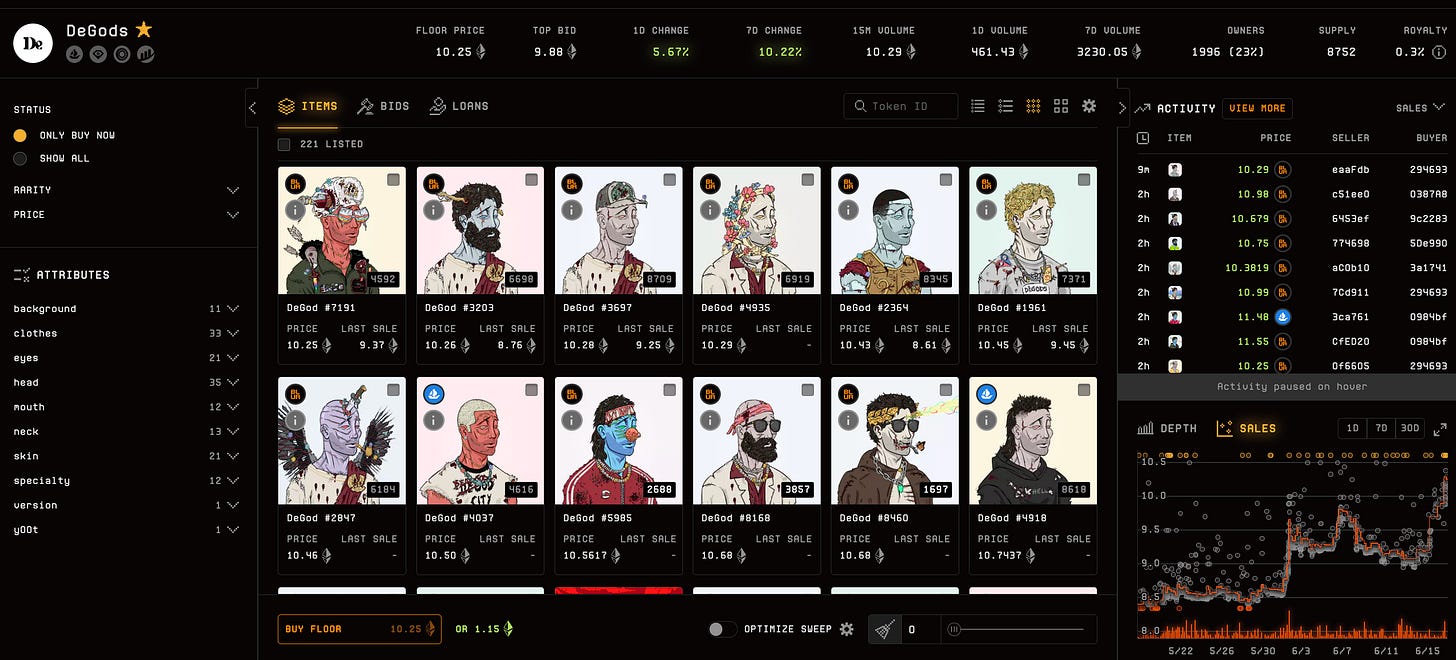The height and width of the screenshot is (660, 1456).
Task: Tick the checkbox on DeGod #2847
Action: [x=393, y=389]
